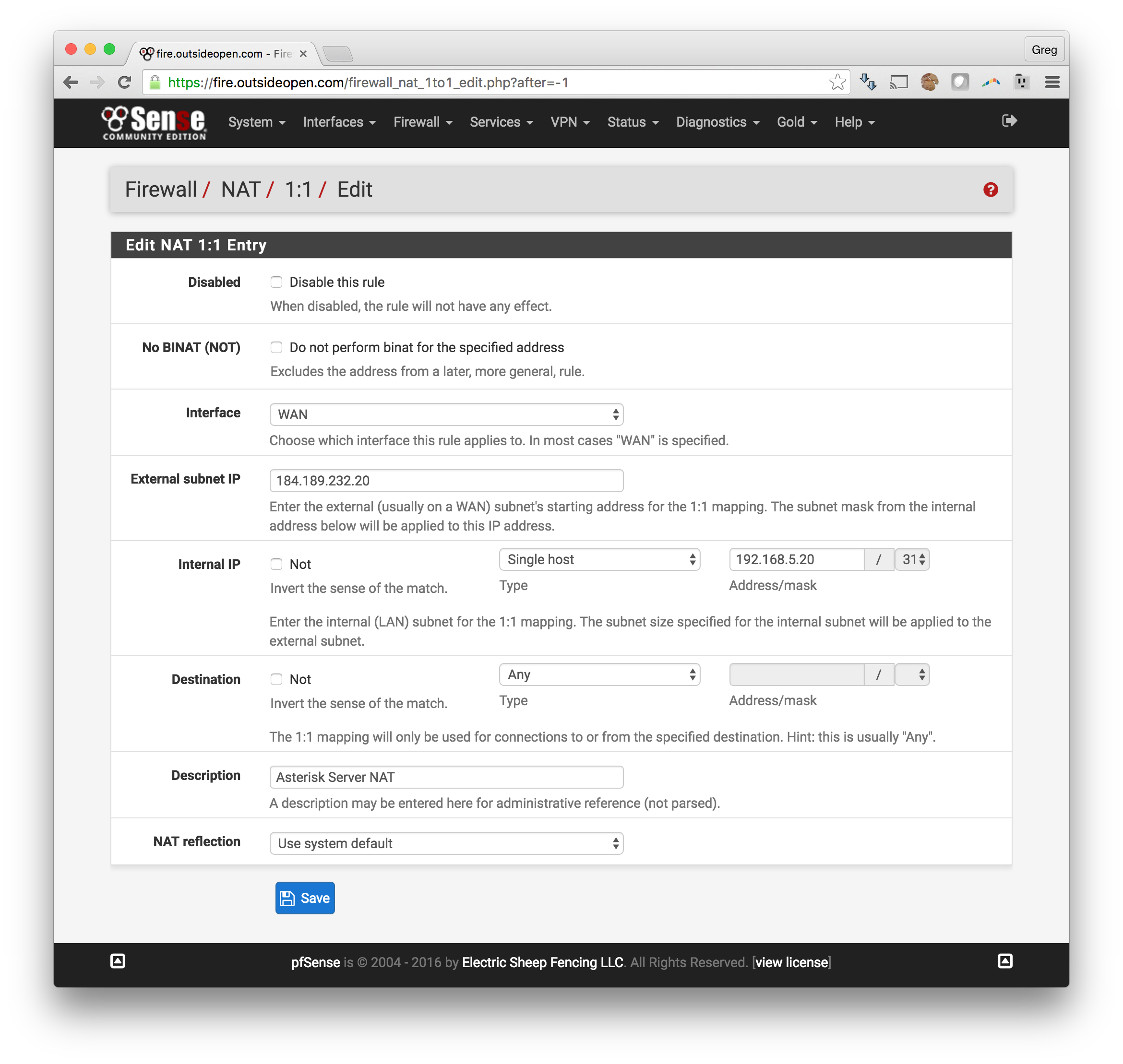
Task: Expand the Interfaces menu
Action: point(339,122)
